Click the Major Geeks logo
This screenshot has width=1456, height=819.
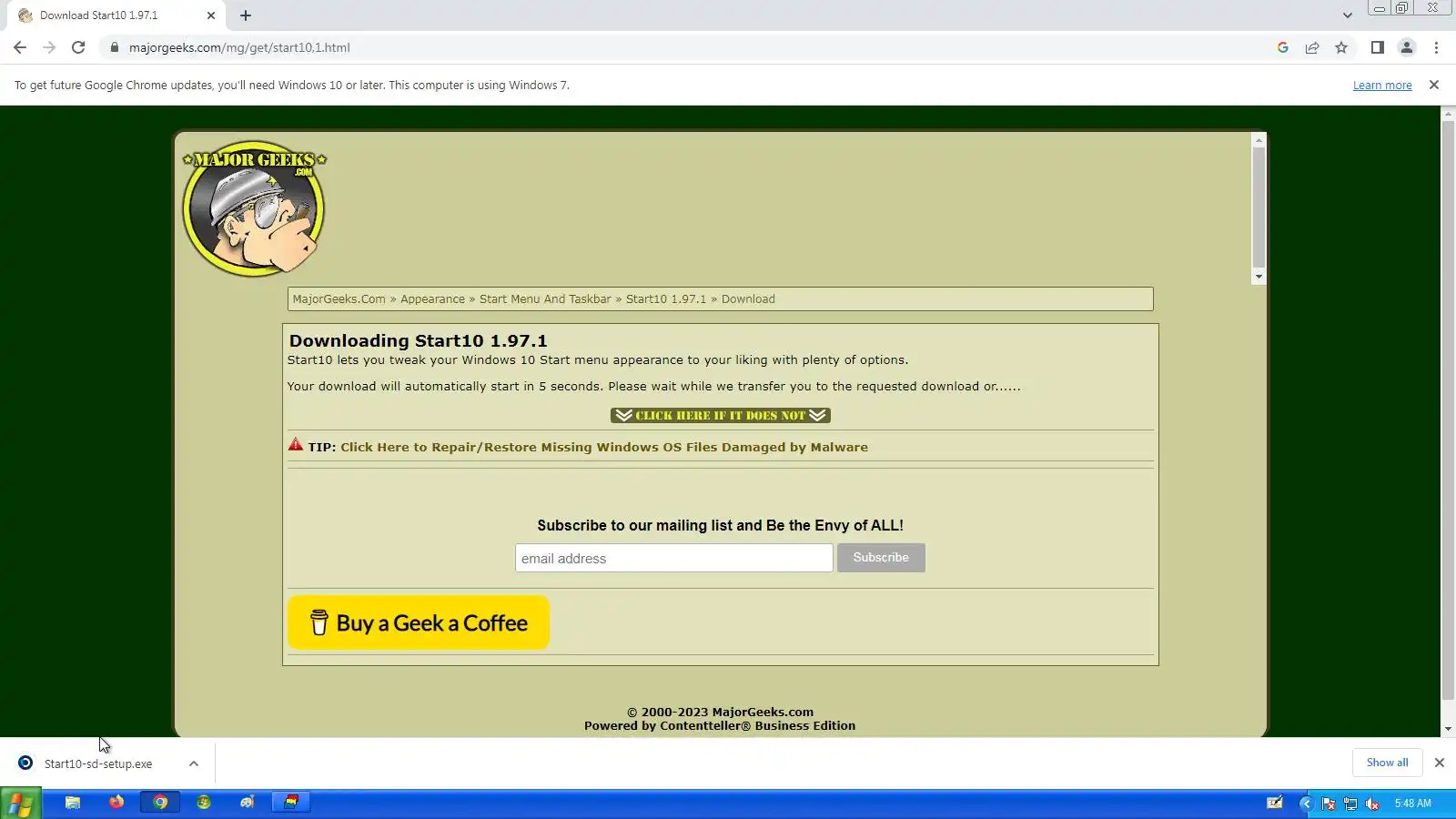click(x=254, y=207)
